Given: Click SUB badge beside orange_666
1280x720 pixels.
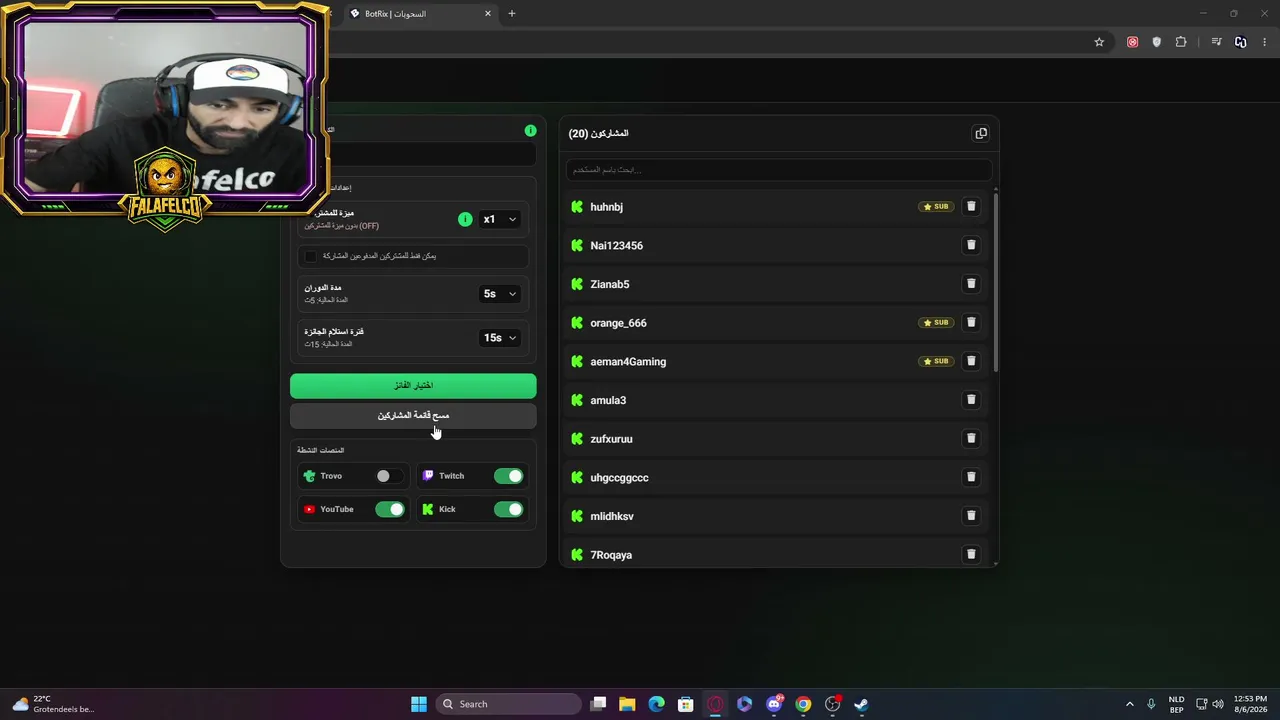Looking at the screenshot, I should point(936,323).
